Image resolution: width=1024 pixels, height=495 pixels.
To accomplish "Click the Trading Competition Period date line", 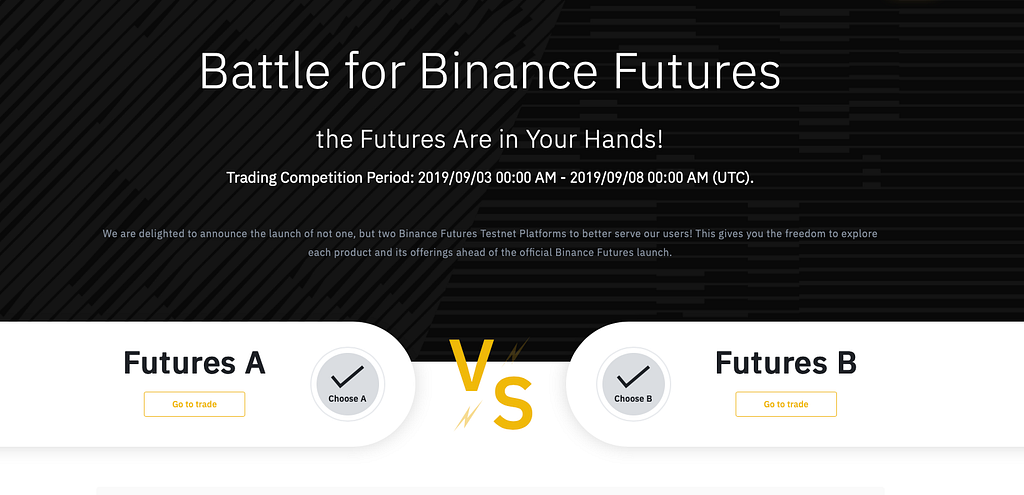I will click(x=489, y=178).
